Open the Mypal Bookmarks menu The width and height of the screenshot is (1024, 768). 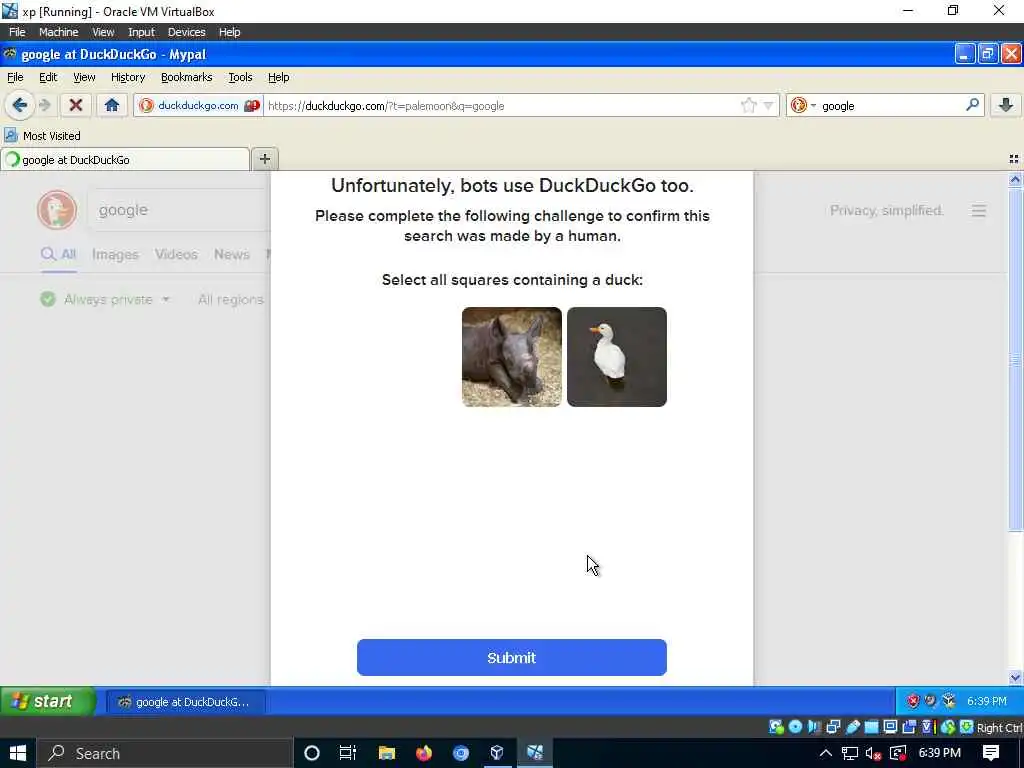tap(186, 77)
